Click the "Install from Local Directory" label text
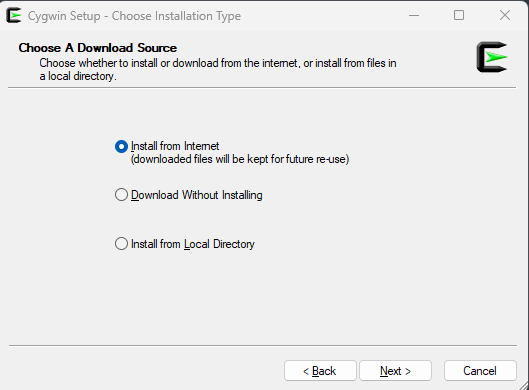The image size is (529, 390). click(193, 244)
